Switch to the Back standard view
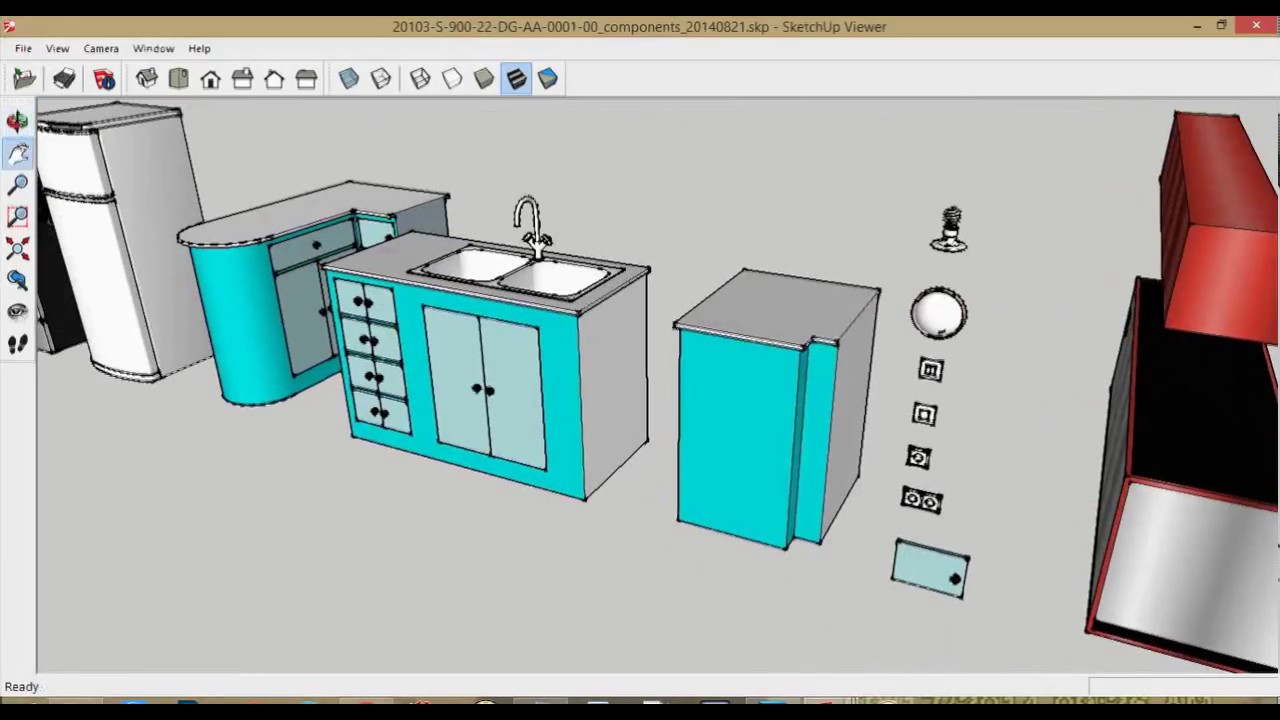This screenshot has width=1280, height=720. click(274, 79)
